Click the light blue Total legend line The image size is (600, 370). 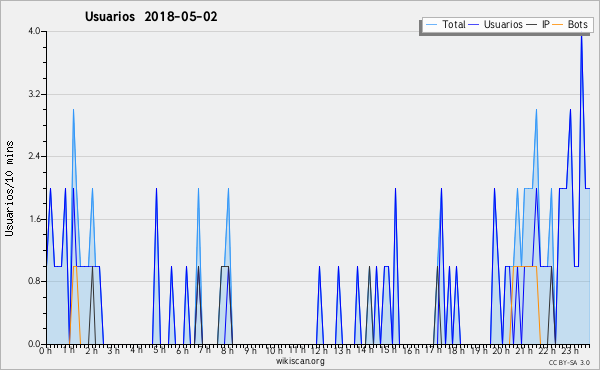(x=431, y=24)
